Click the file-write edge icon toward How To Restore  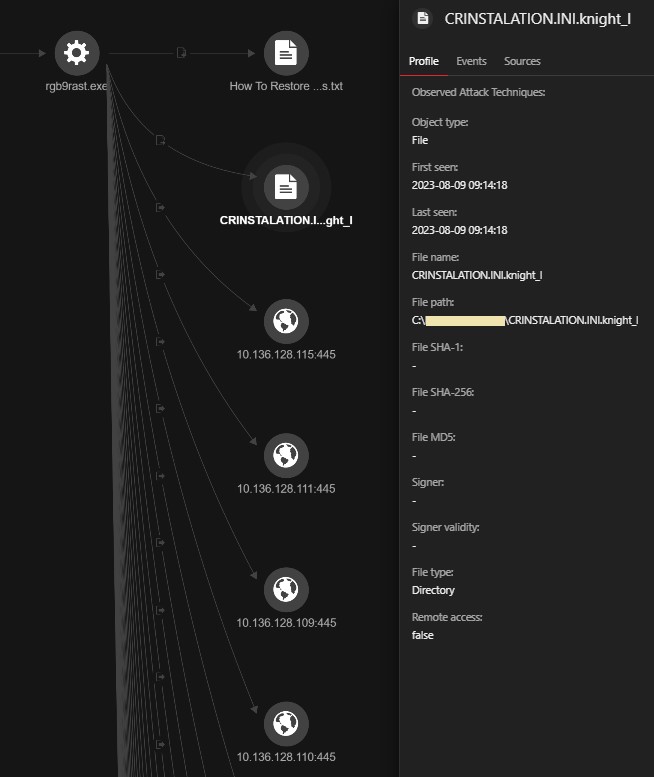(x=181, y=52)
